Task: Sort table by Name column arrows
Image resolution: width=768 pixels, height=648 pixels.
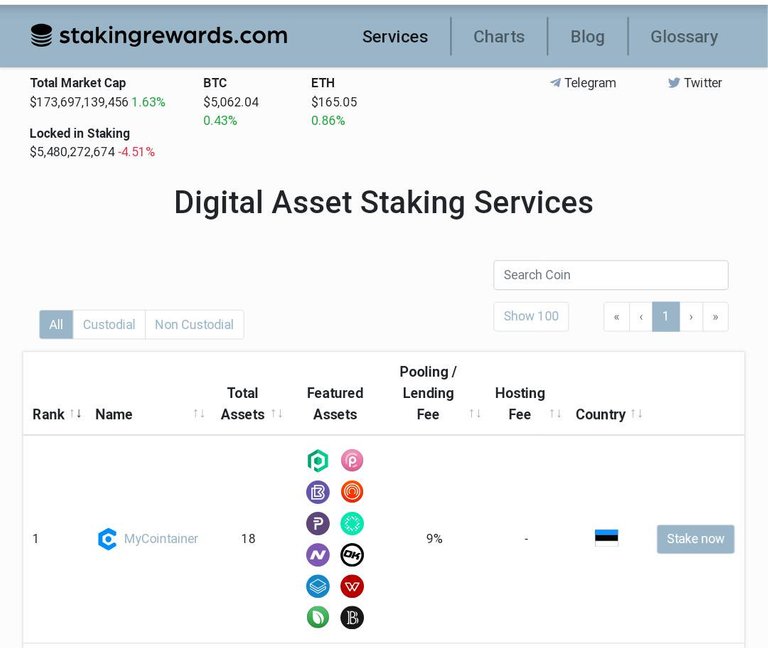Action: tap(198, 414)
